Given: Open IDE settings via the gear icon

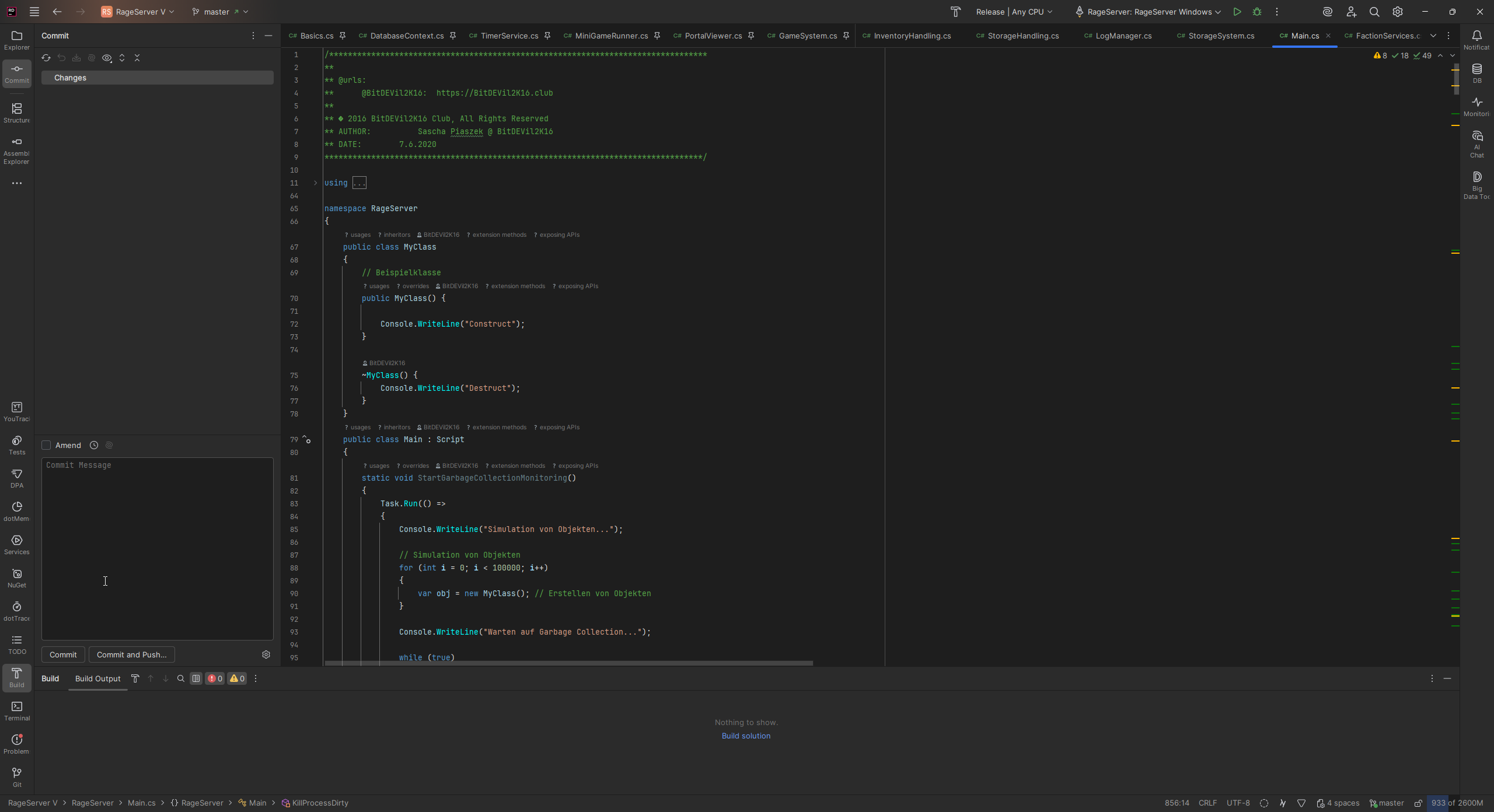Looking at the screenshot, I should [1397, 12].
